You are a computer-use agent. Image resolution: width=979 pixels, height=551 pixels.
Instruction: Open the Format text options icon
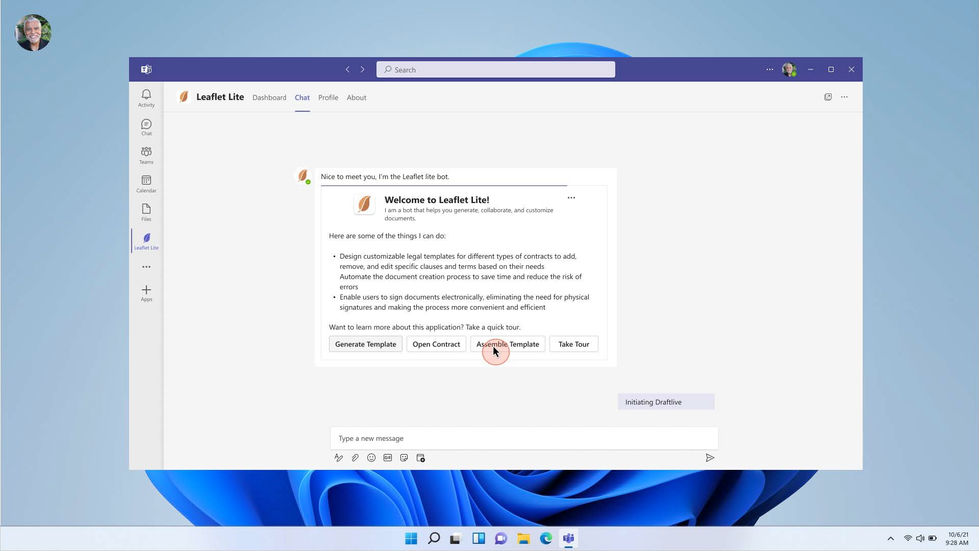(338, 457)
